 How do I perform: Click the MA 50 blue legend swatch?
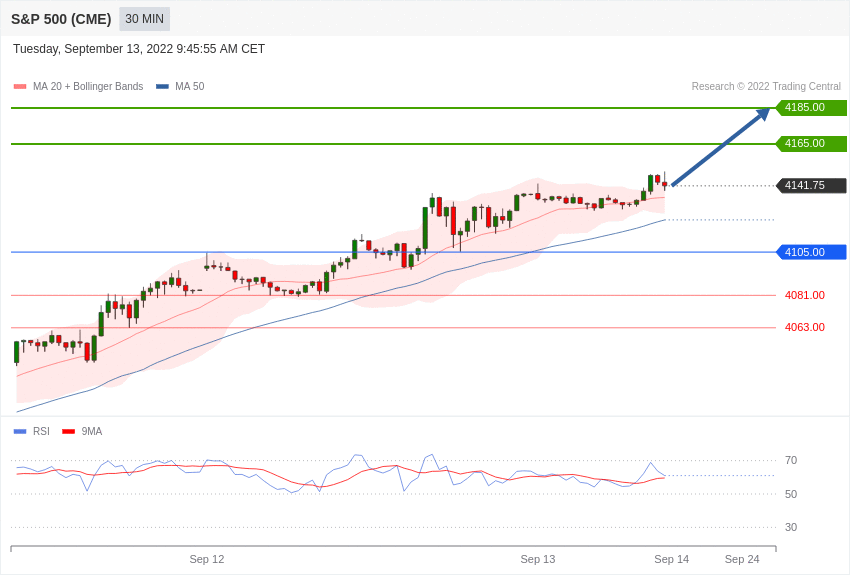(x=162, y=86)
